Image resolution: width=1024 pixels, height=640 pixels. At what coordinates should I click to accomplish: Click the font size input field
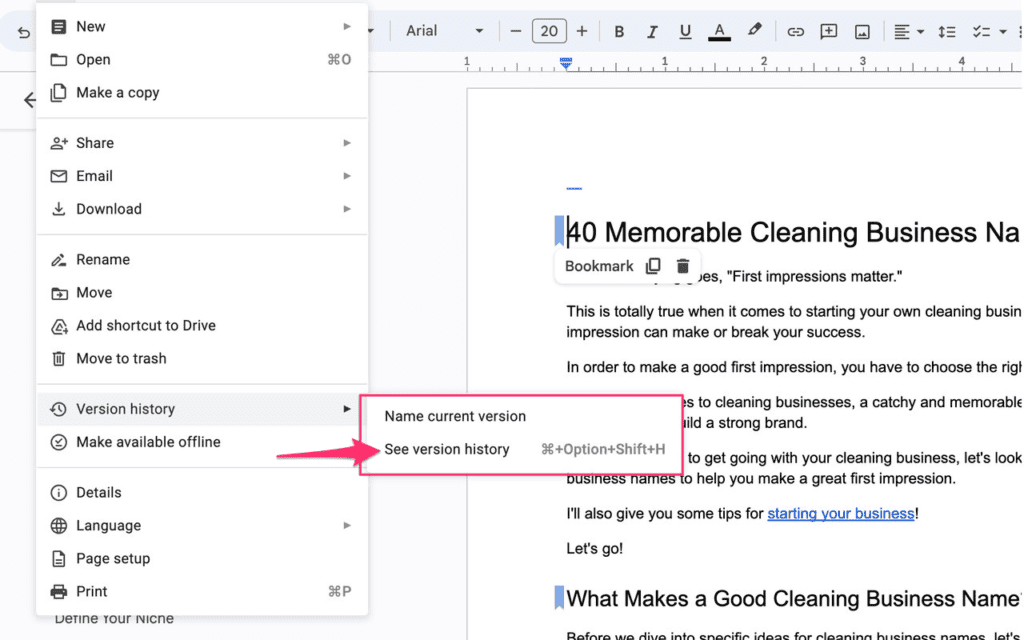pyautogui.click(x=549, y=31)
